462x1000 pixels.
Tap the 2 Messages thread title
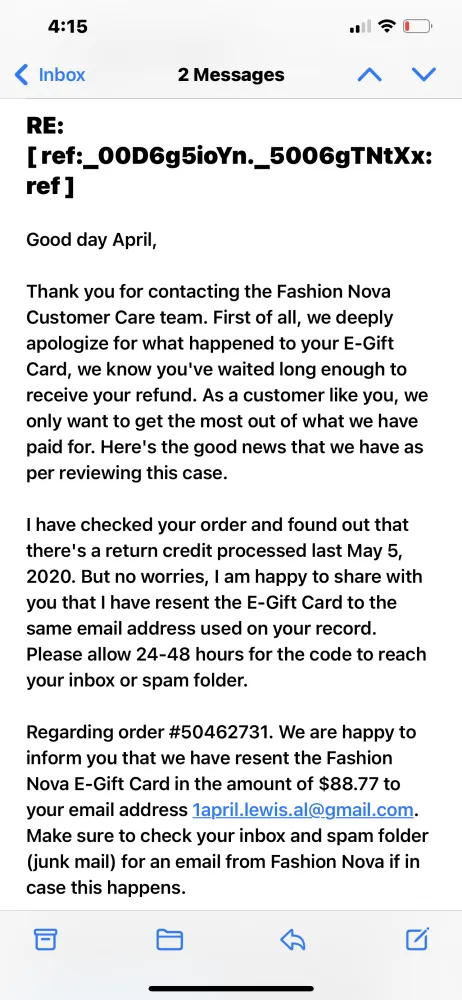(231, 75)
